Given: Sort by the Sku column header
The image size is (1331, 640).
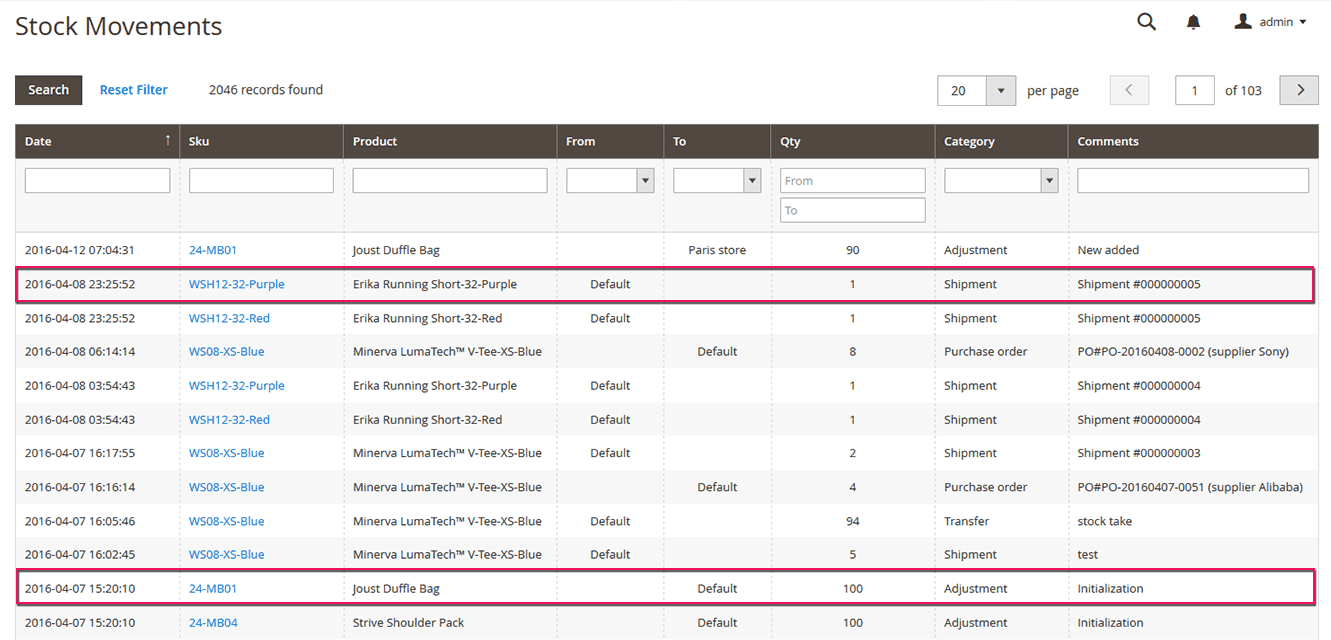Looking at the screenshot, I should 261,141.
